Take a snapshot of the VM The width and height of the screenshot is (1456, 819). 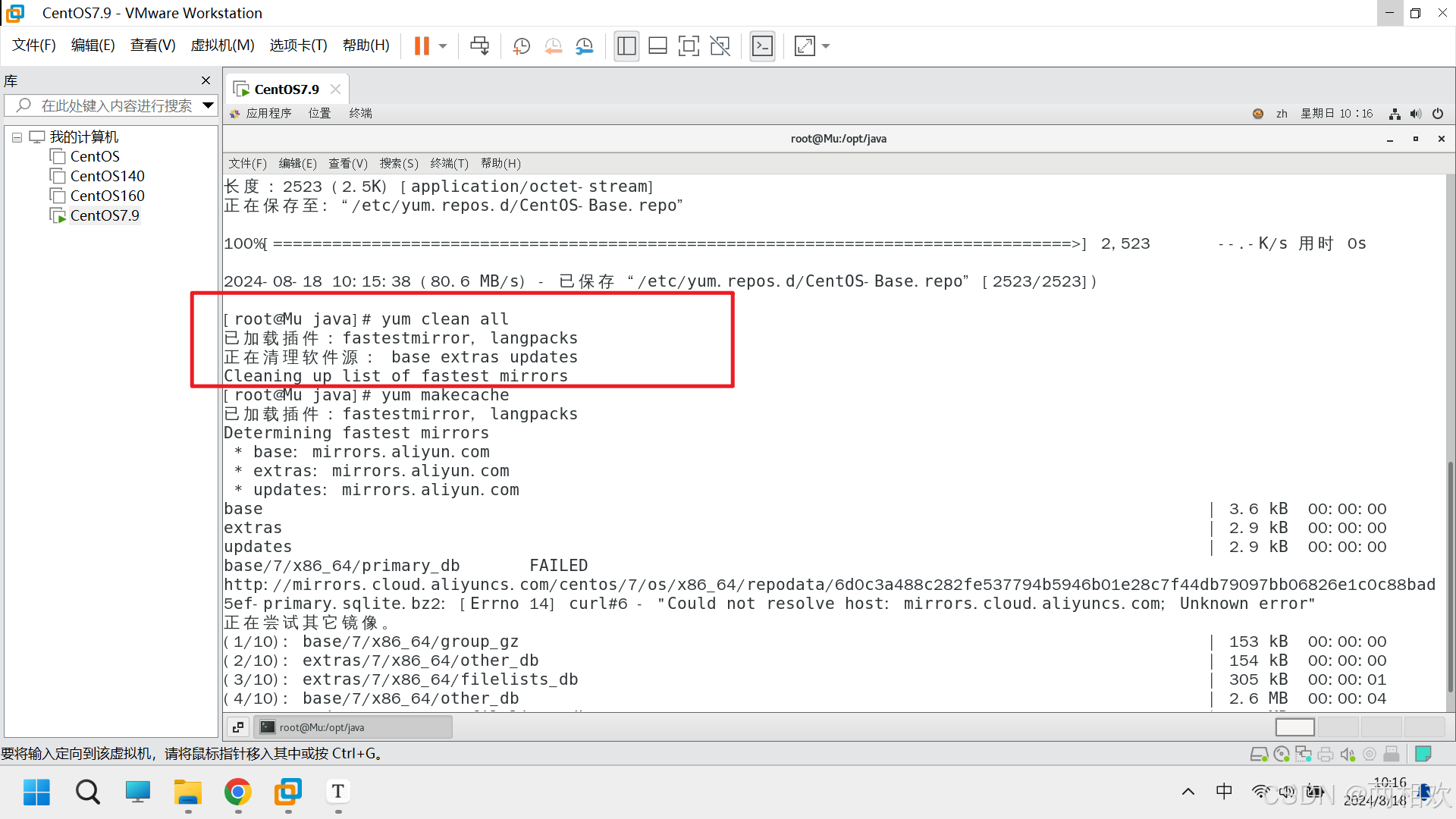coord(521,46)
